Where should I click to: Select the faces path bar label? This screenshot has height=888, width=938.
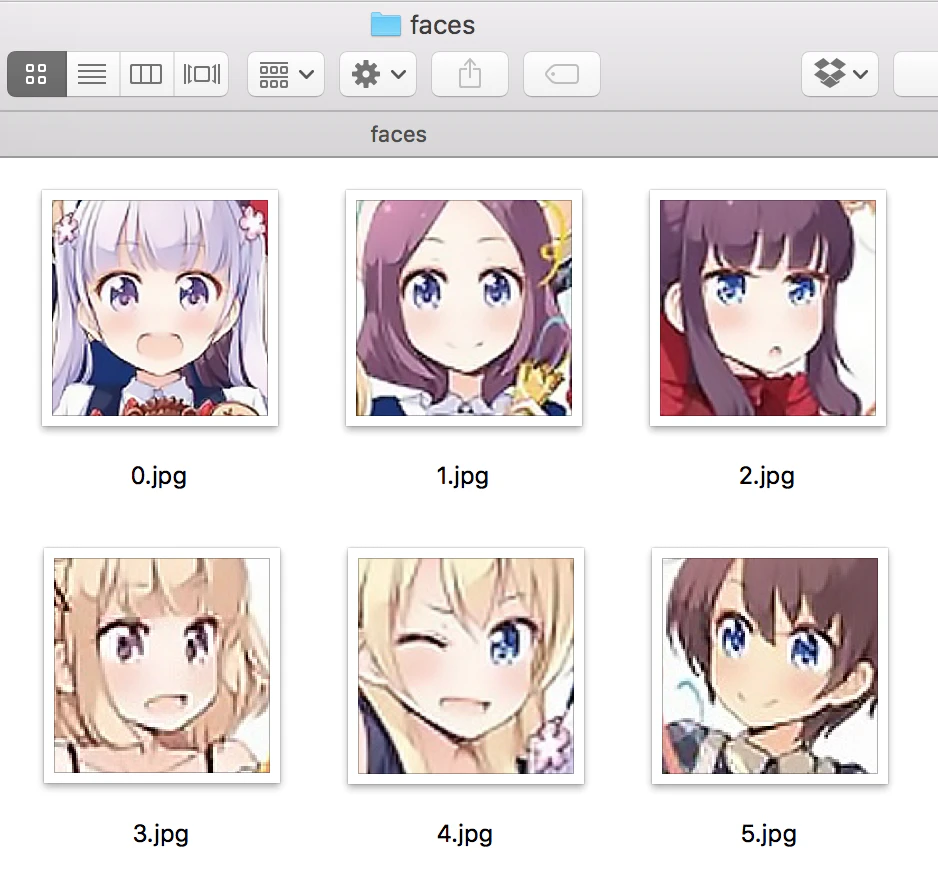(x=398, y=134)
